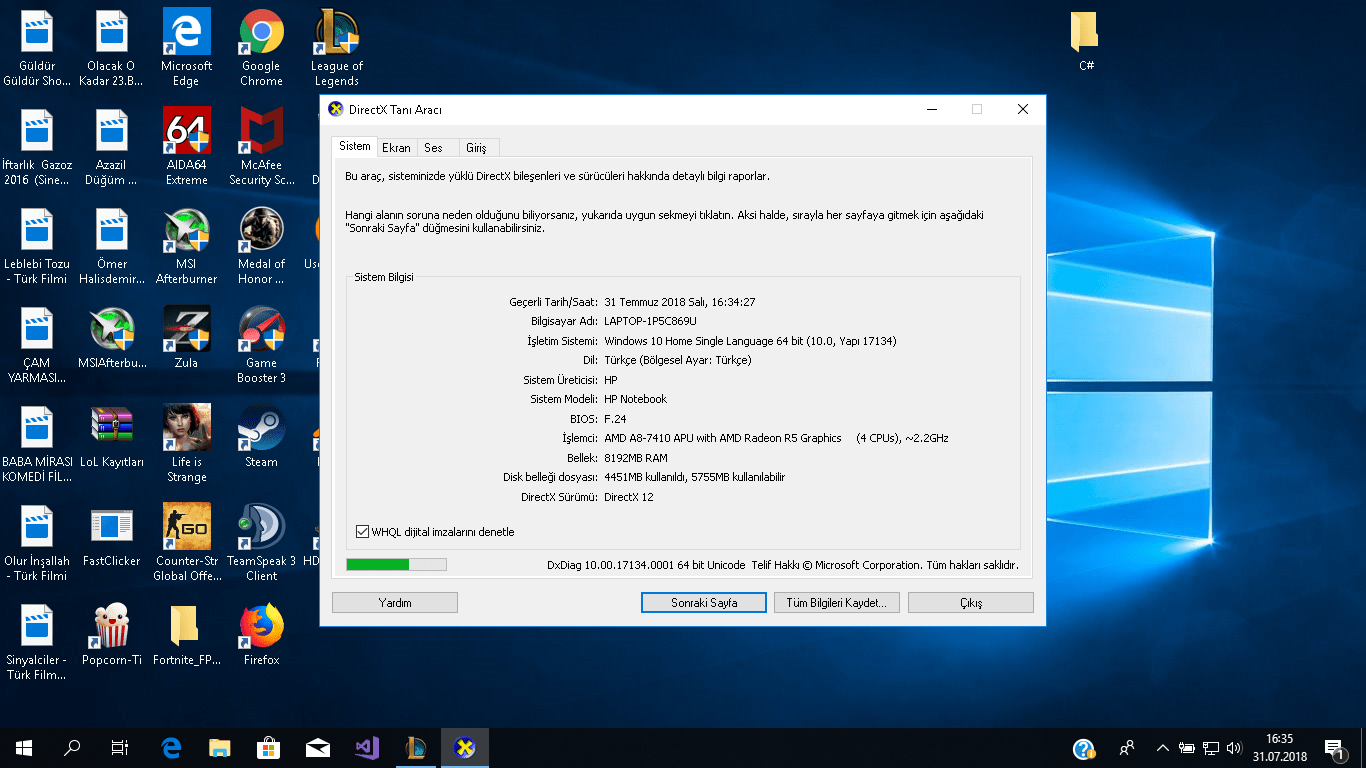Open the McAfee Security Scan shortcut
The width and height of the screenshot is (1366, 768).
[x=261, y=146]
